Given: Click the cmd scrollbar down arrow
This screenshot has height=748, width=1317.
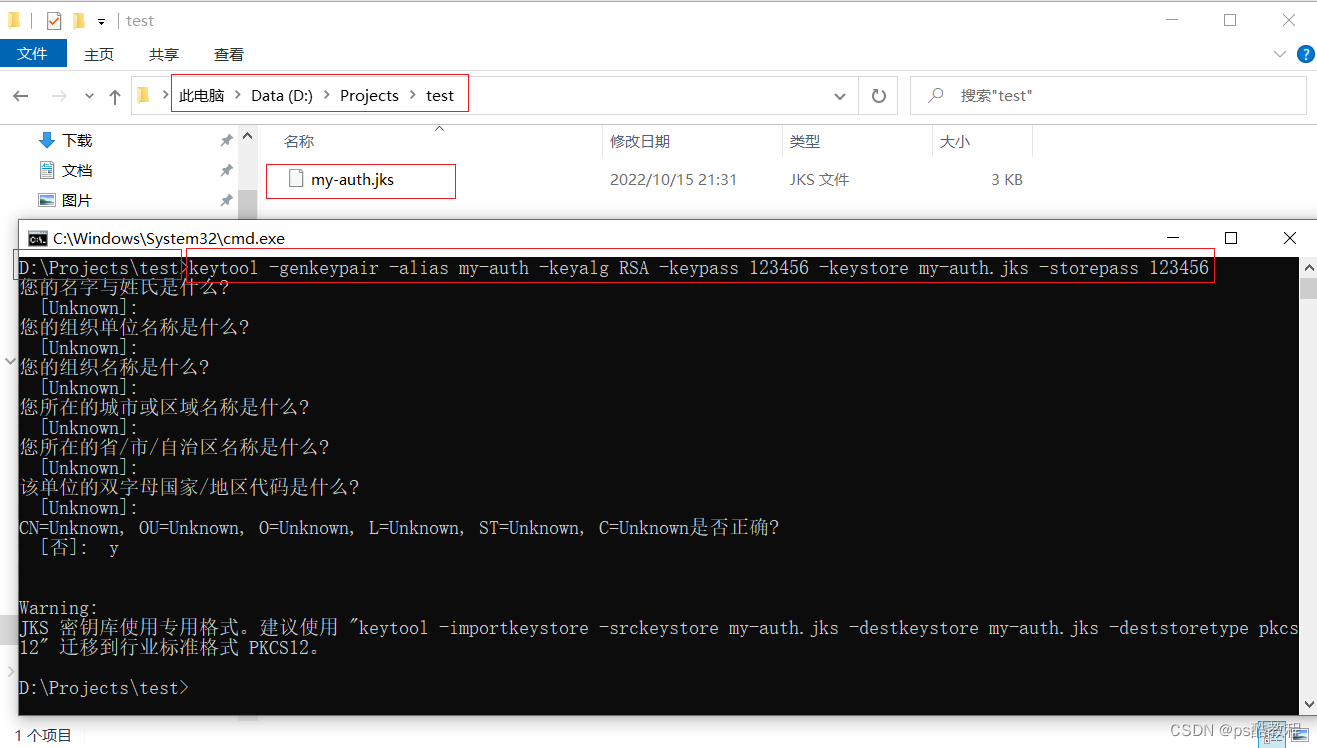Looking at the screenshot, I should pyautogui.click(x=1307, y=706).
